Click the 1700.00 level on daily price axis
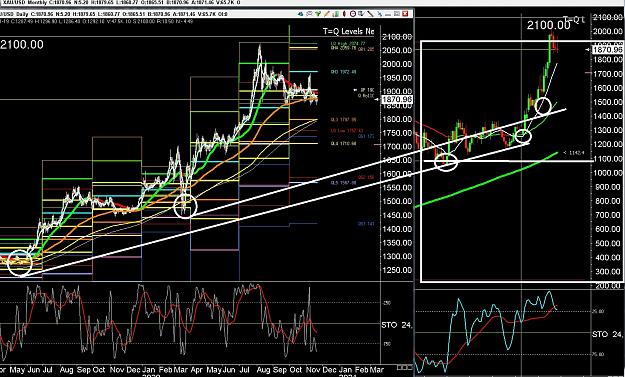625x377 pixels. 397,146
